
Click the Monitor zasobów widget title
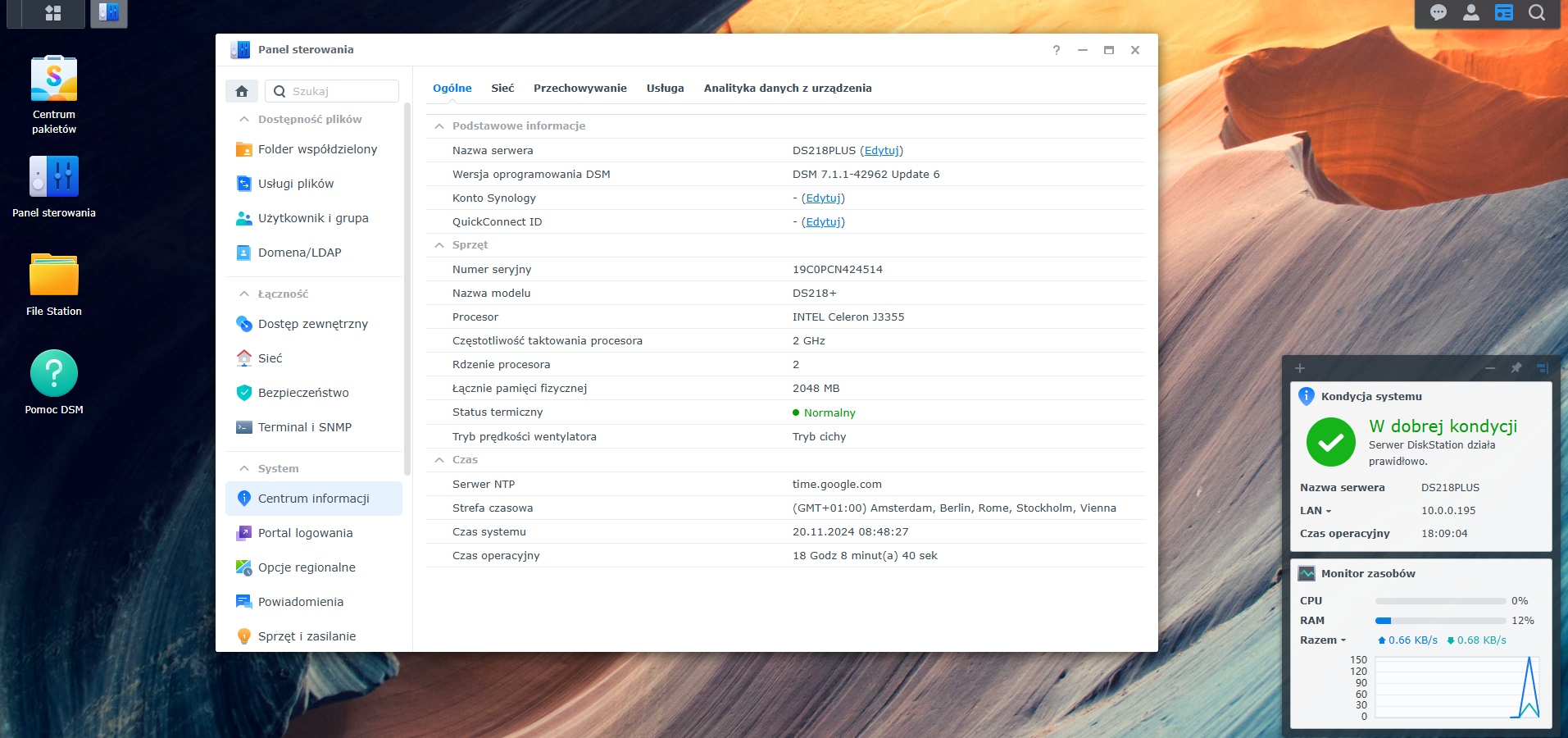pos(1368,574)
